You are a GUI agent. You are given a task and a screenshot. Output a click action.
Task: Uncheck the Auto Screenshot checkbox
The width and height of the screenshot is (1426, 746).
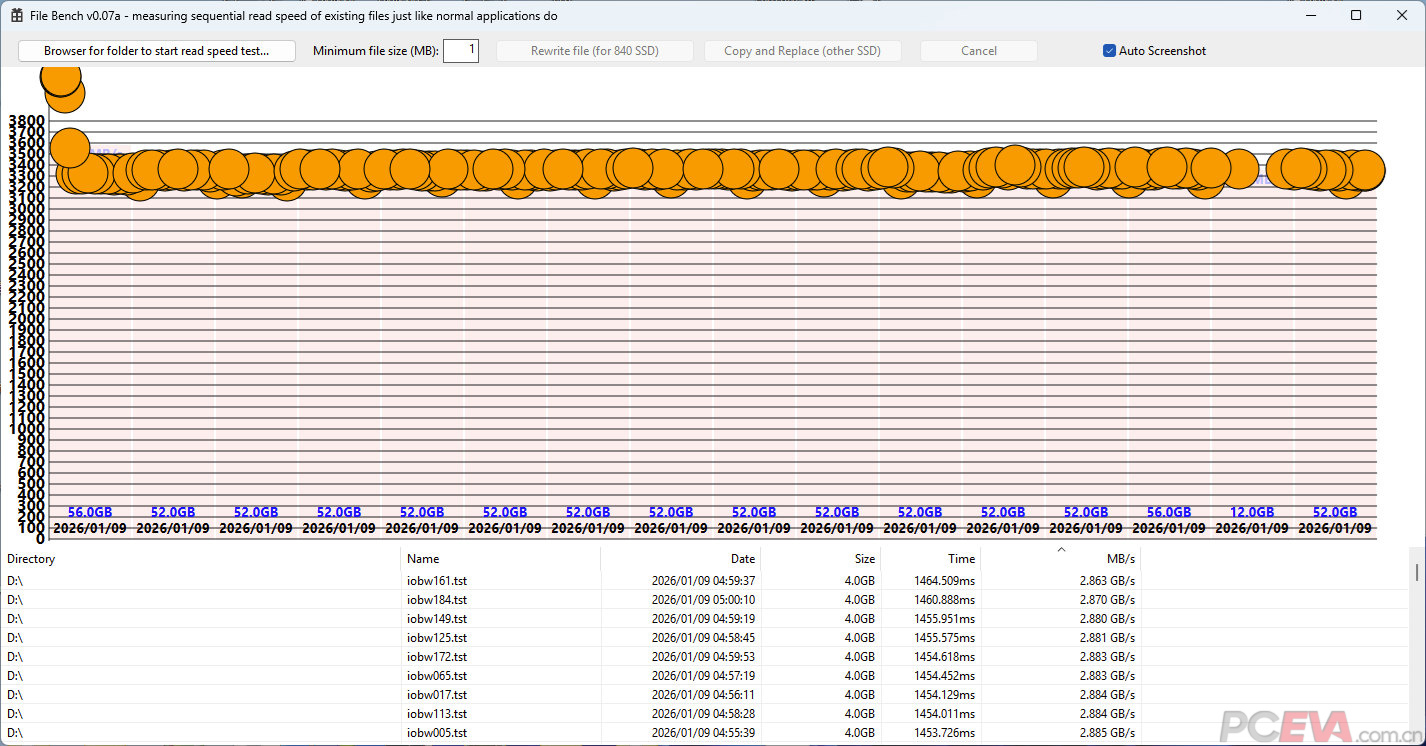[x=1109, y=51]
